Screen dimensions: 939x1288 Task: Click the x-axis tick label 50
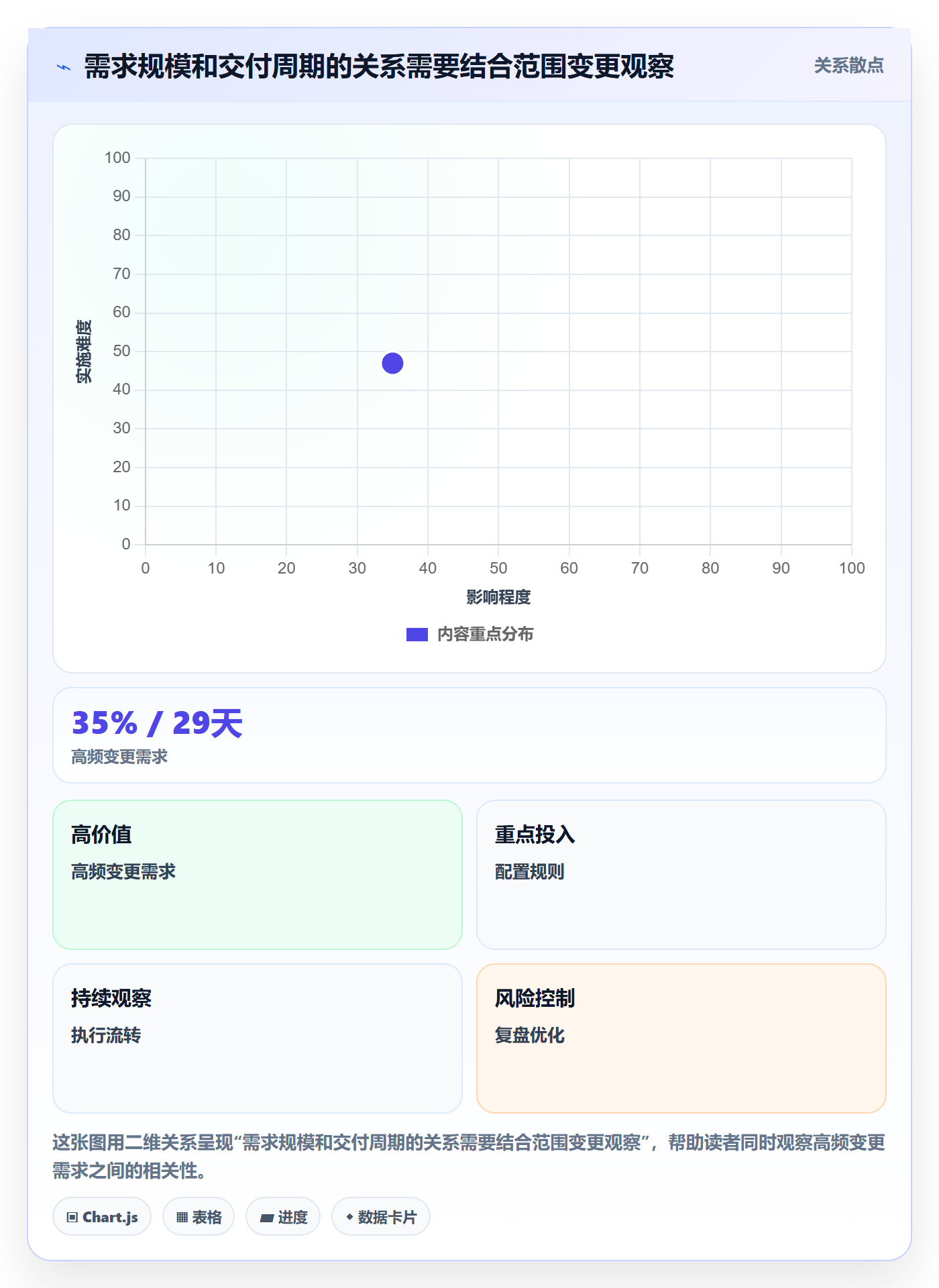[x=498, y=568]
